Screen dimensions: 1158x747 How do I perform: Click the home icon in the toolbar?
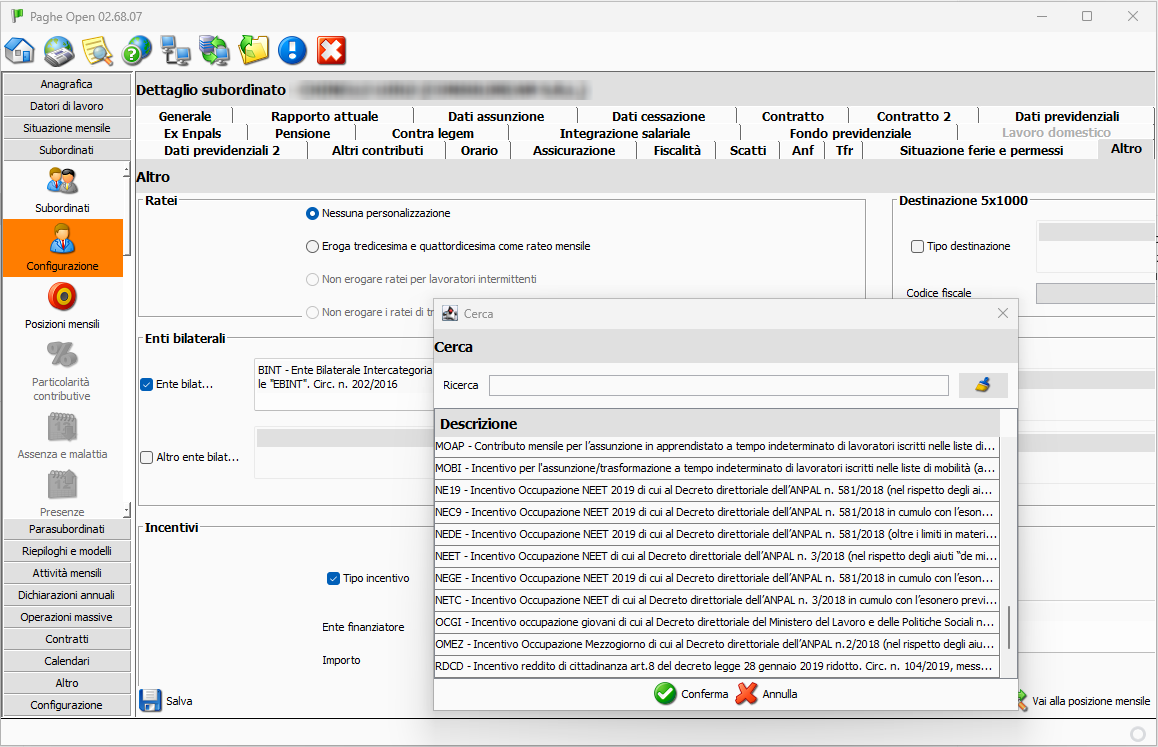21,50
